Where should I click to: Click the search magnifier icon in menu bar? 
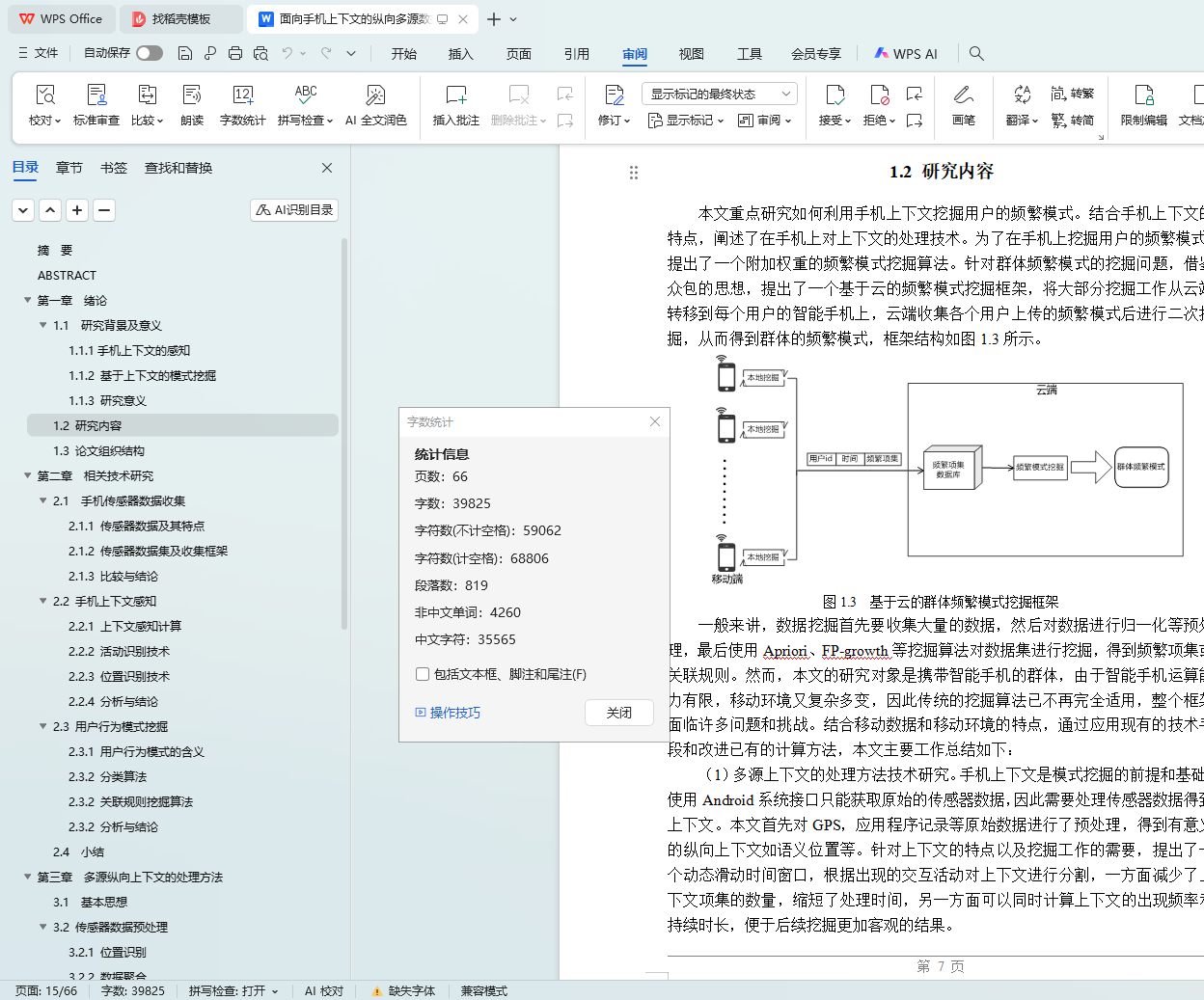(976, 54)
